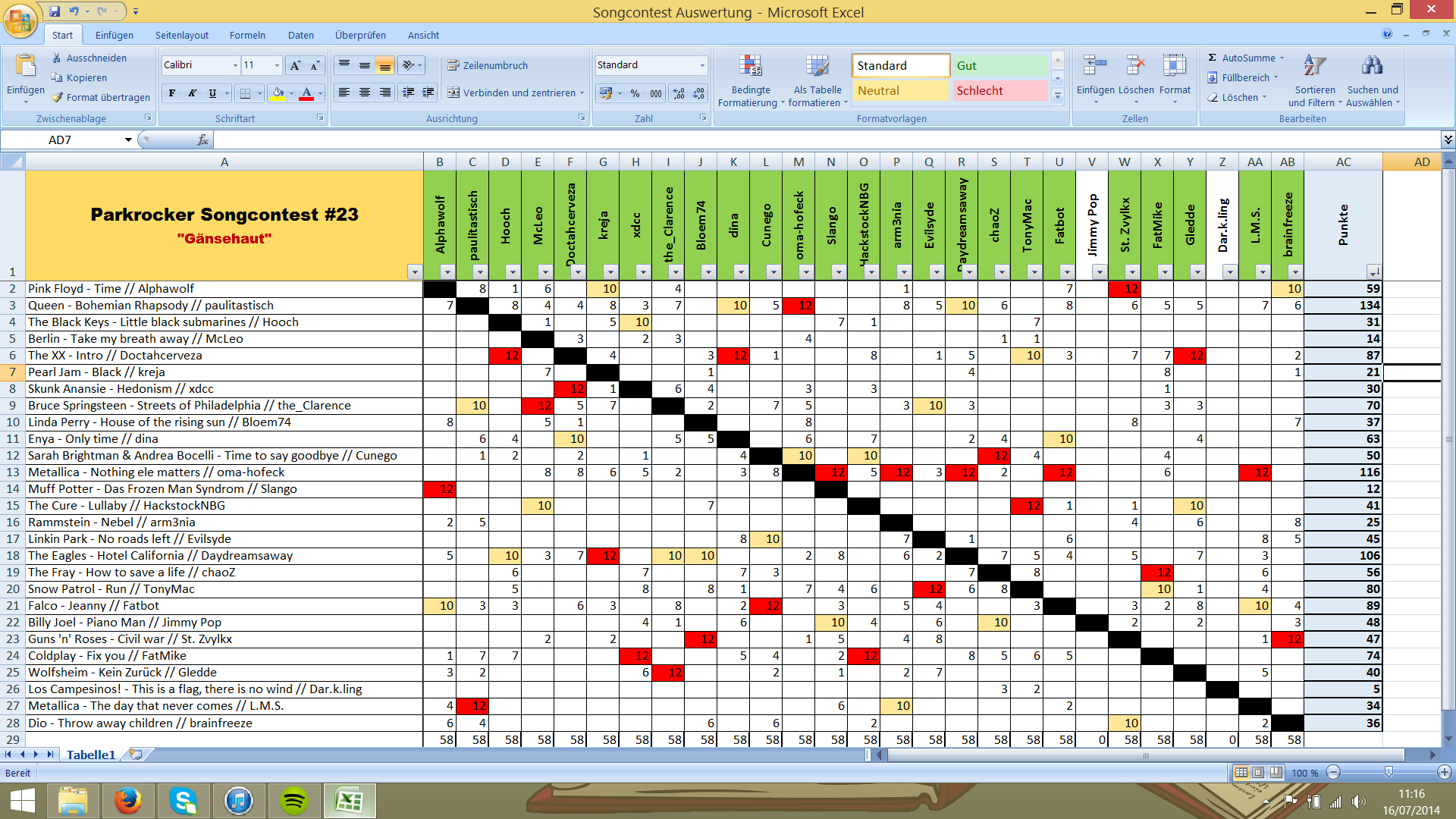
Task: Copy selection with Kopieren
Action: pos(79,77)
